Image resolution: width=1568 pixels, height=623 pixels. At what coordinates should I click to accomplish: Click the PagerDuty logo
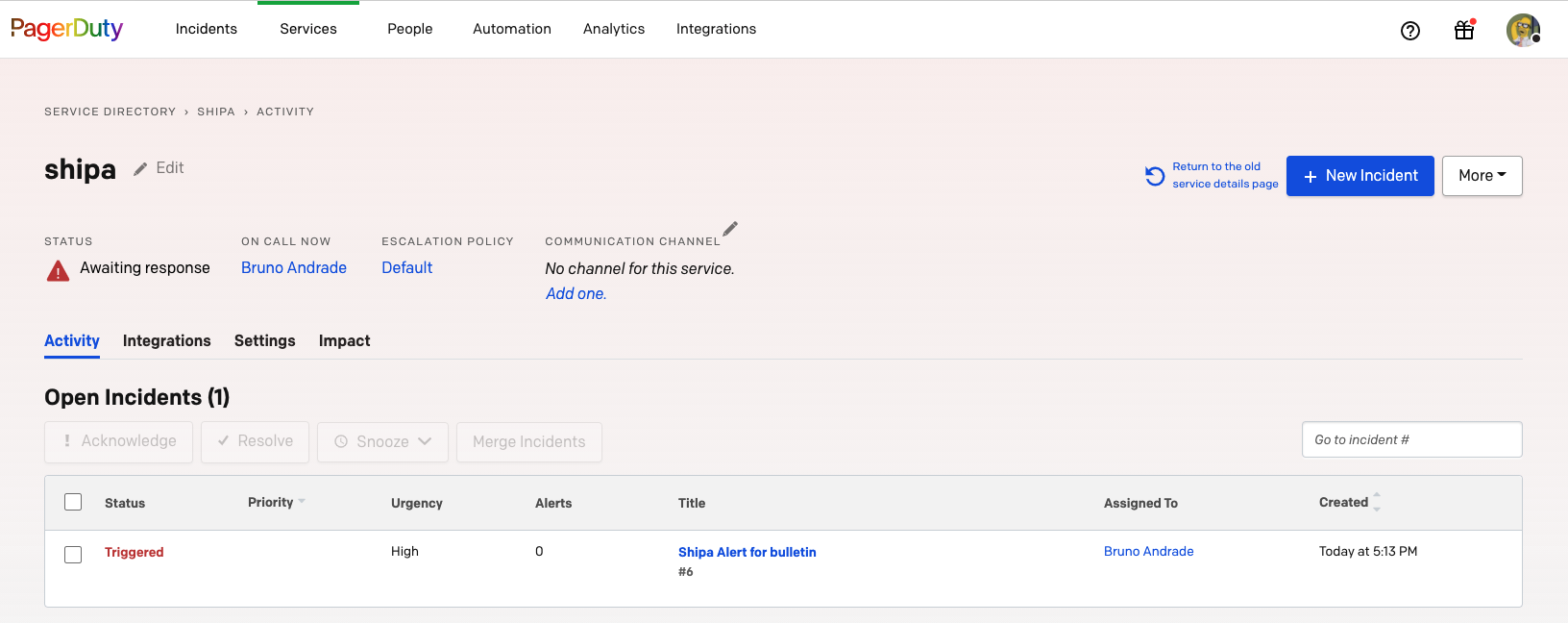(66, 29)
